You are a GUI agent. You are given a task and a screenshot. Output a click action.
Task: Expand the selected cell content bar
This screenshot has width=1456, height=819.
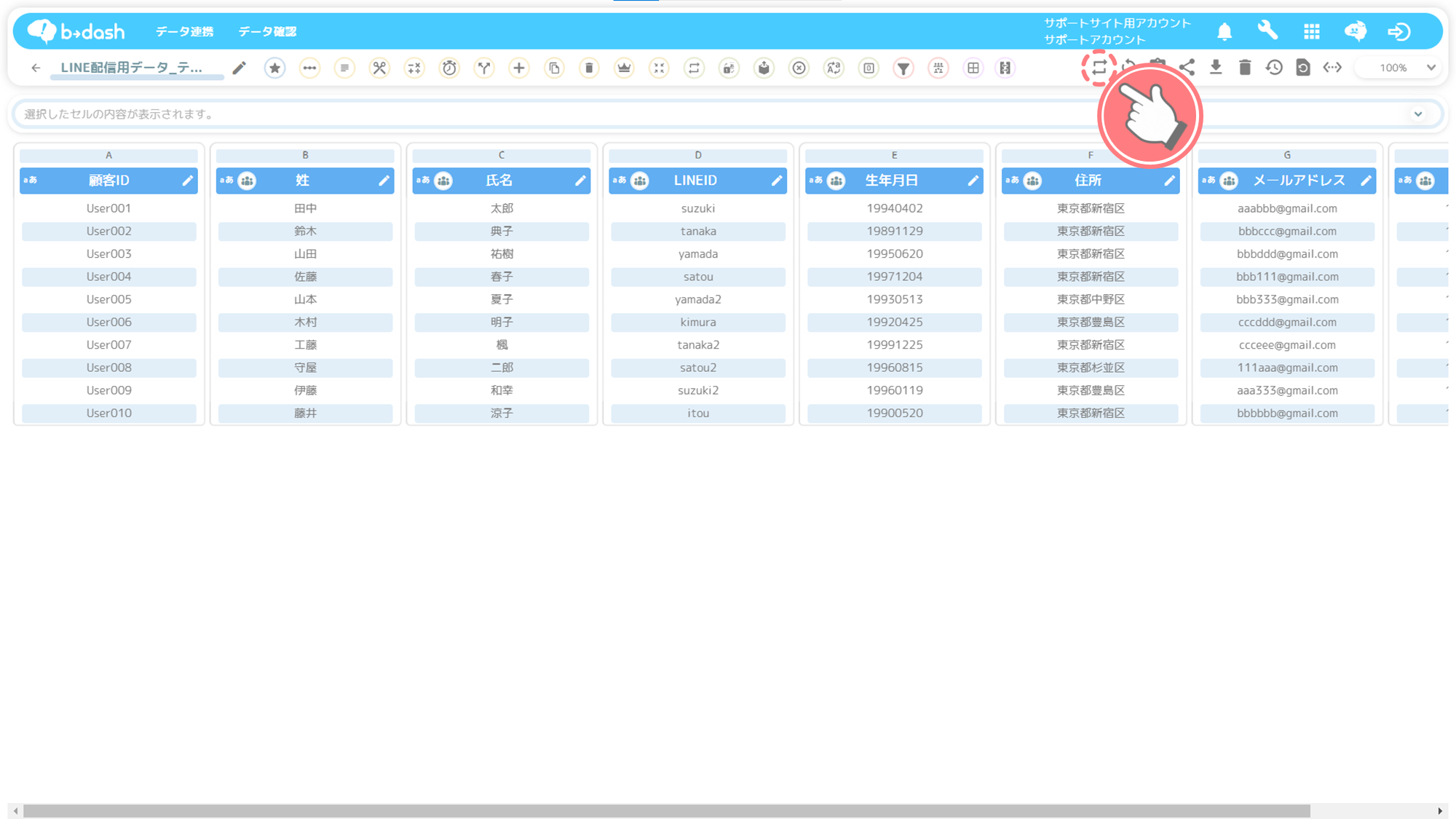click(1417, 114)
